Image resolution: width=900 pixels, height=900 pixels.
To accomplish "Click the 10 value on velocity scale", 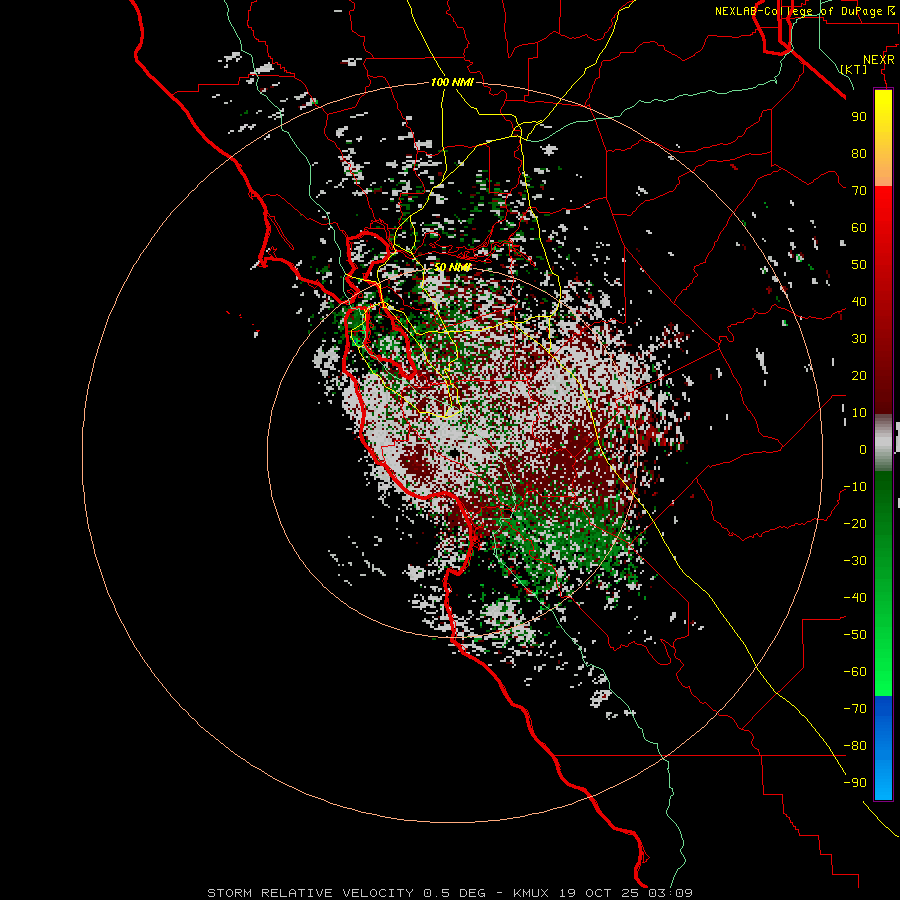I will coord(859,413).
